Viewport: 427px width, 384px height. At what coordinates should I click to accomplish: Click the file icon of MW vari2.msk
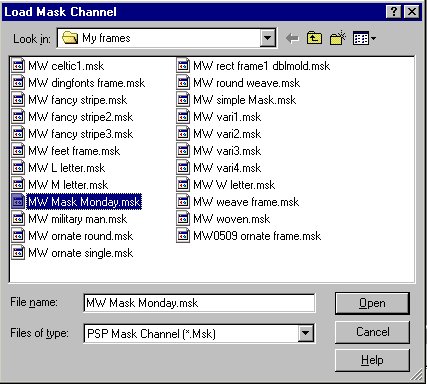point(183,134)
